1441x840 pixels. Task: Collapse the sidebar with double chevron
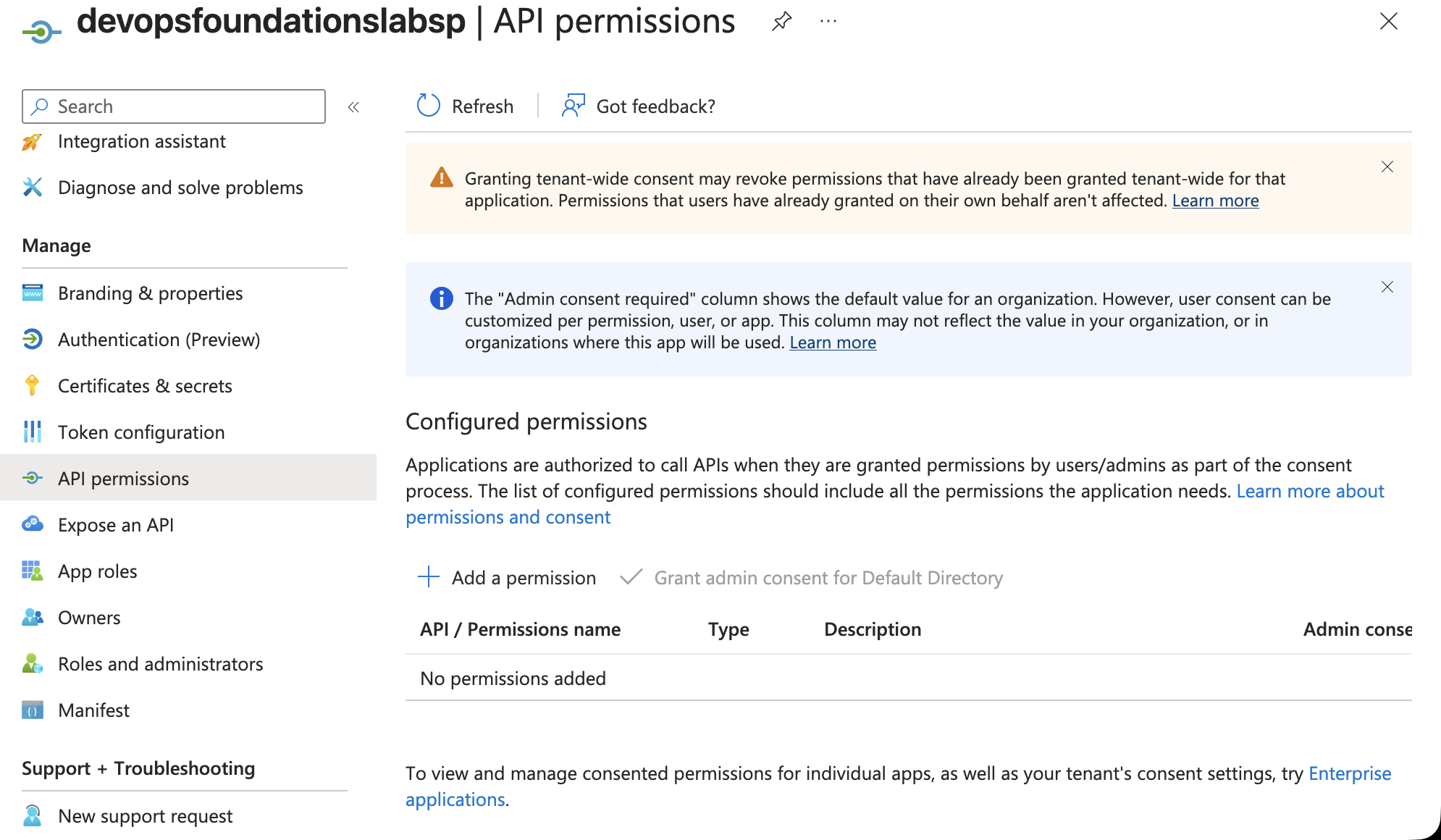[353, 107]
